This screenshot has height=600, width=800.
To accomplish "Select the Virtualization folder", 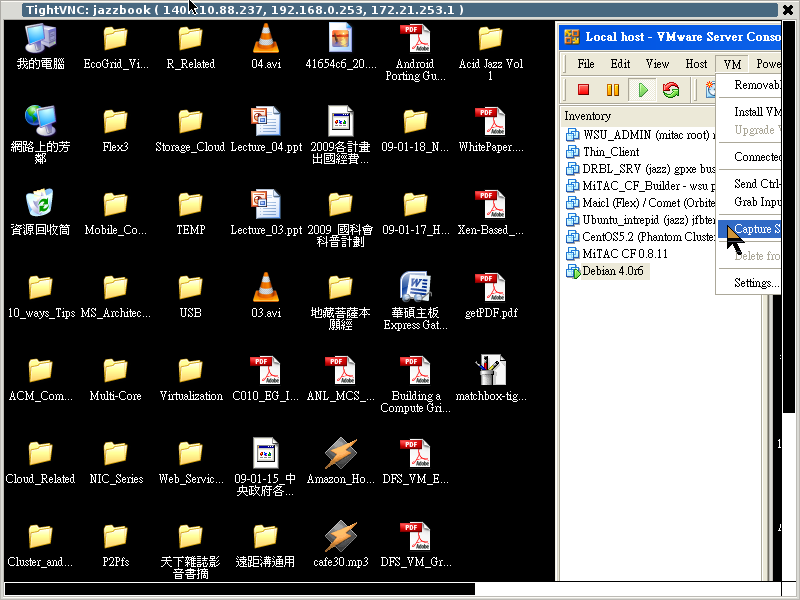I will [191, 378].
